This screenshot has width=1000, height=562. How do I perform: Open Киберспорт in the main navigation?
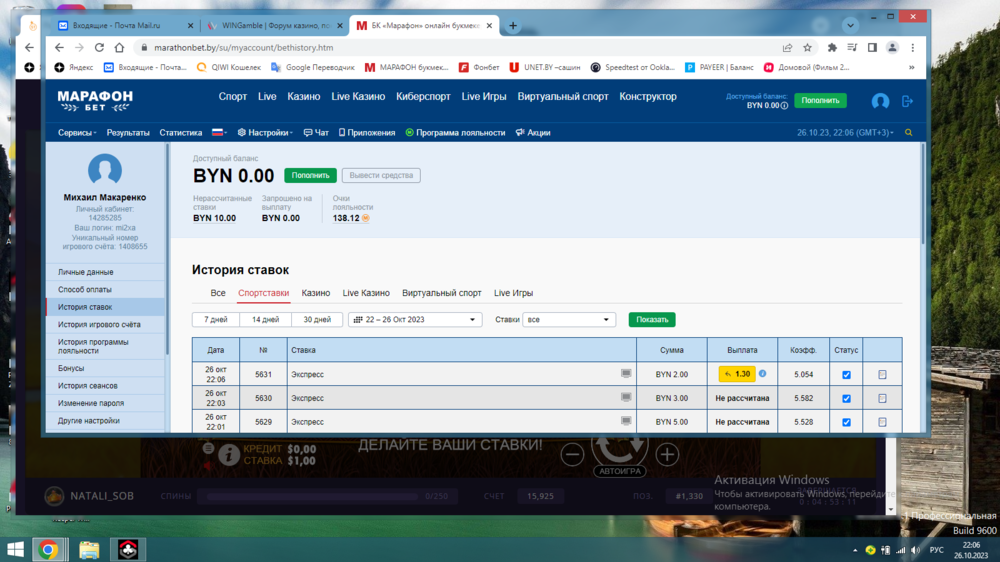[x=423, y=97]
